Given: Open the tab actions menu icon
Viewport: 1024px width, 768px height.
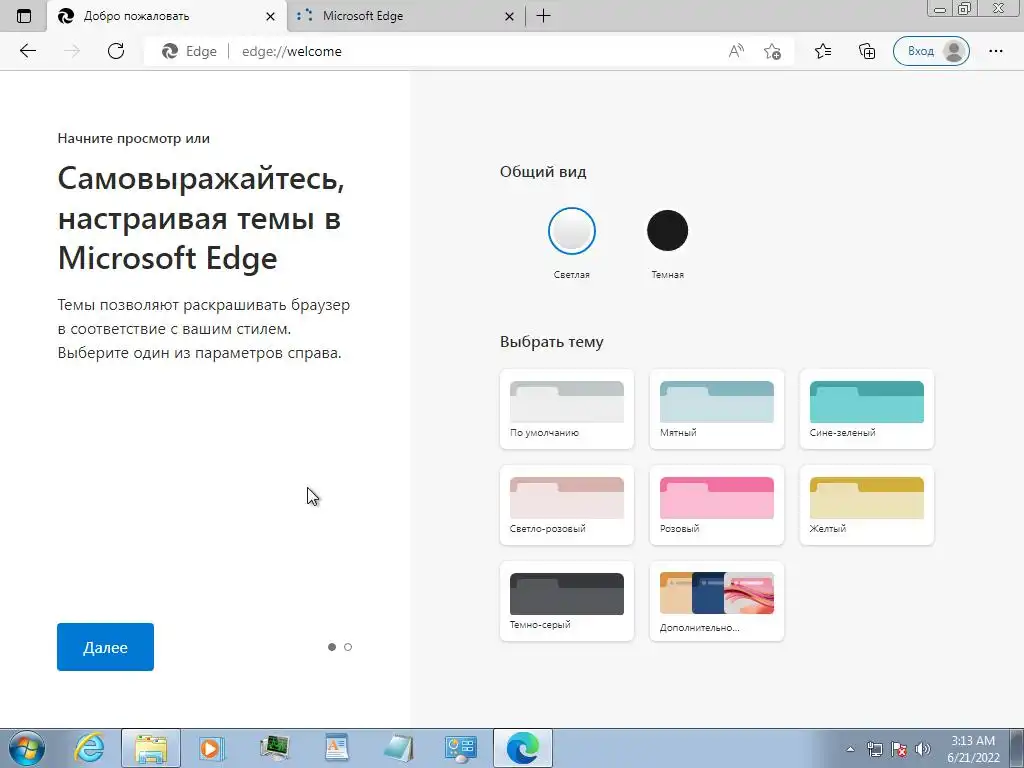Looking at the screenshot, I should (x=24, y=16).
